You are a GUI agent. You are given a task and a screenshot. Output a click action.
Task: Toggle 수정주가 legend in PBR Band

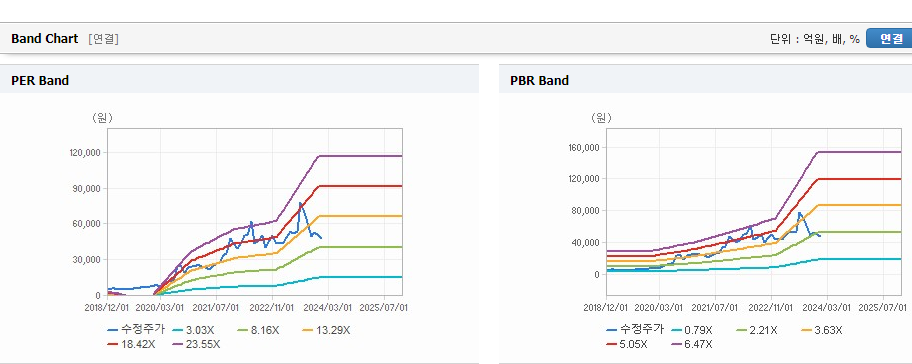(x=635, y=330)
